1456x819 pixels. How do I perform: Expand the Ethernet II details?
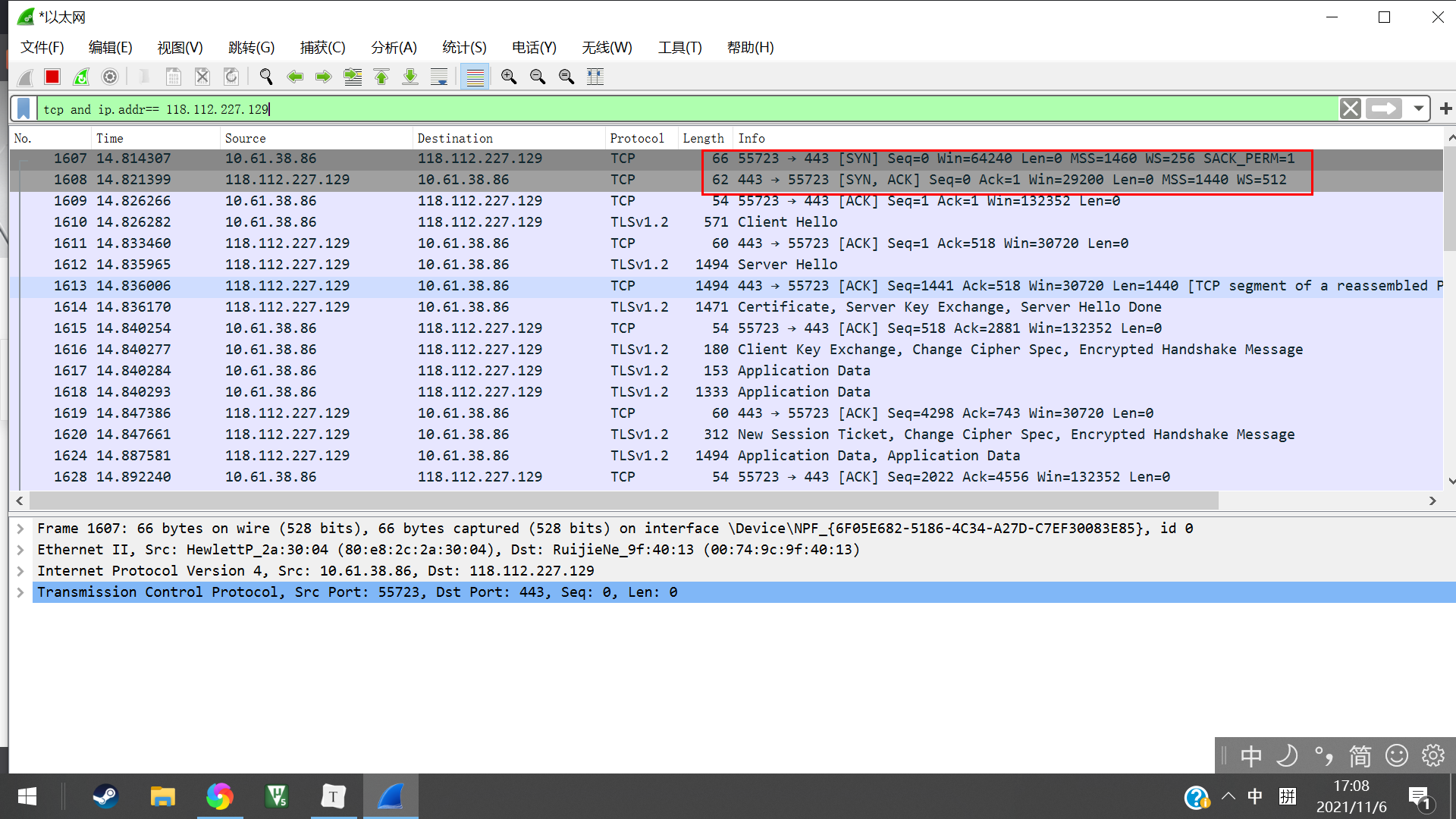click(20, 550)
